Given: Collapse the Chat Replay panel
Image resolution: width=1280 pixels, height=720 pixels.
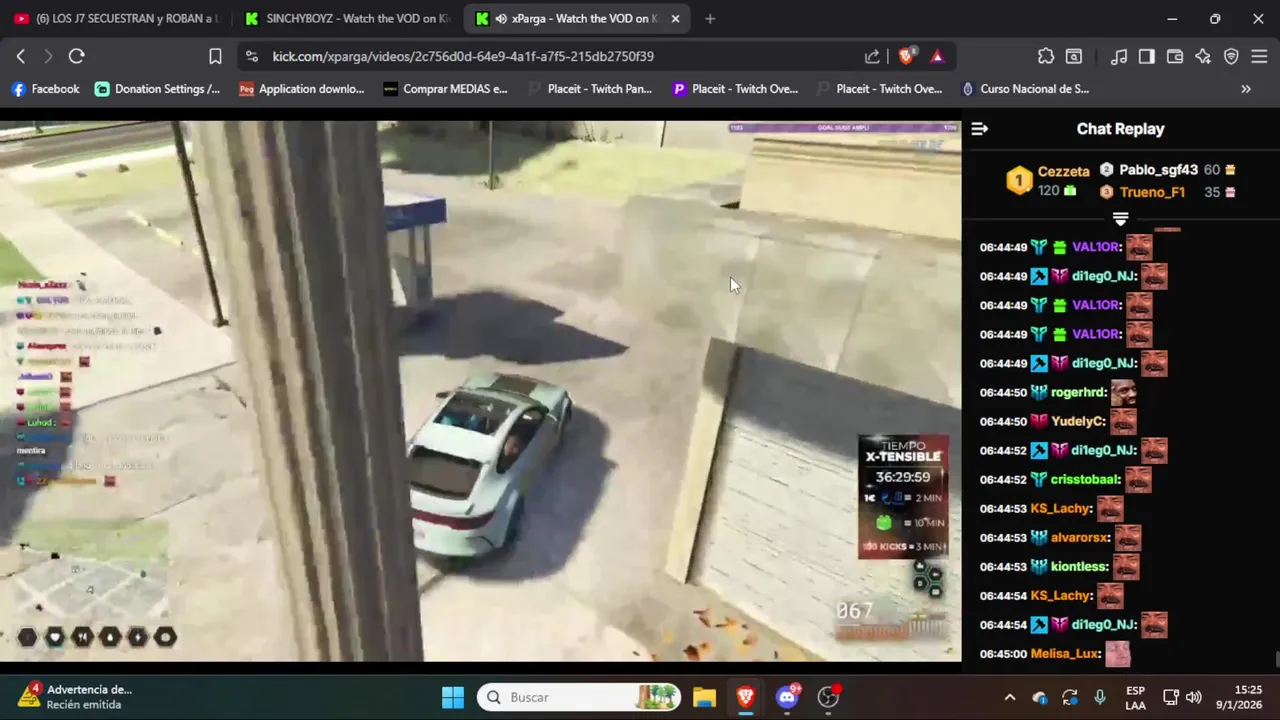Looking at the screenshot, I should pyautogui.click(x=980, y=129).
